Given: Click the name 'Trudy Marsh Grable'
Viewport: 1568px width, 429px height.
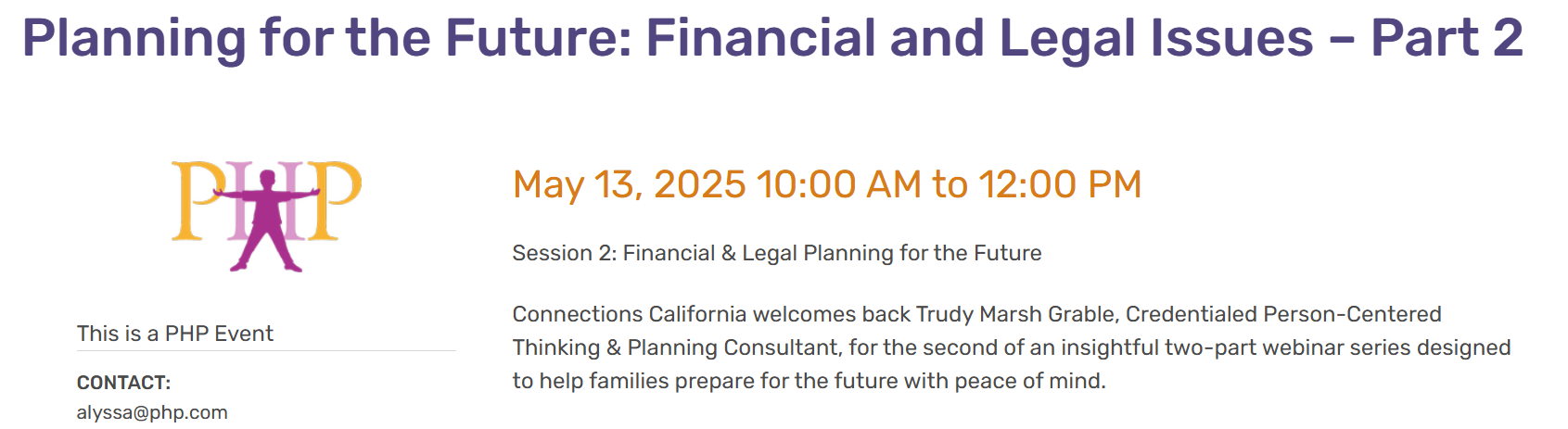Looking at the screenshot, I should 1015,314.
